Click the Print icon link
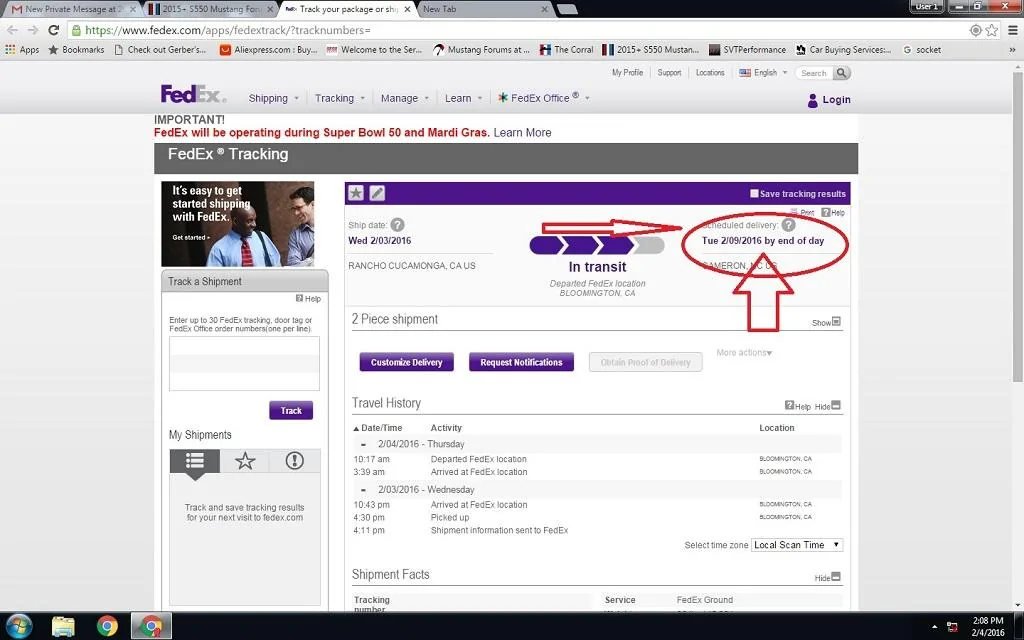 click(803, 213)
